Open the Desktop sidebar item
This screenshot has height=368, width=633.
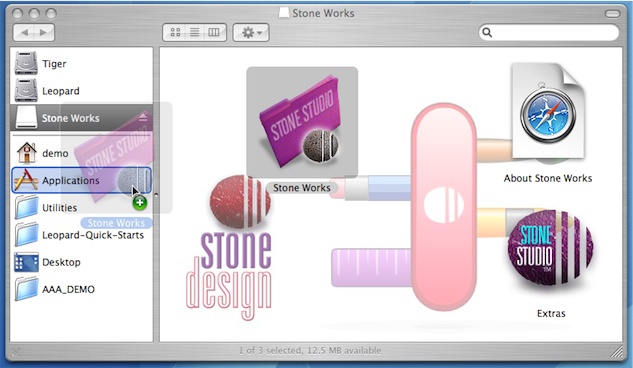(81, 262)
